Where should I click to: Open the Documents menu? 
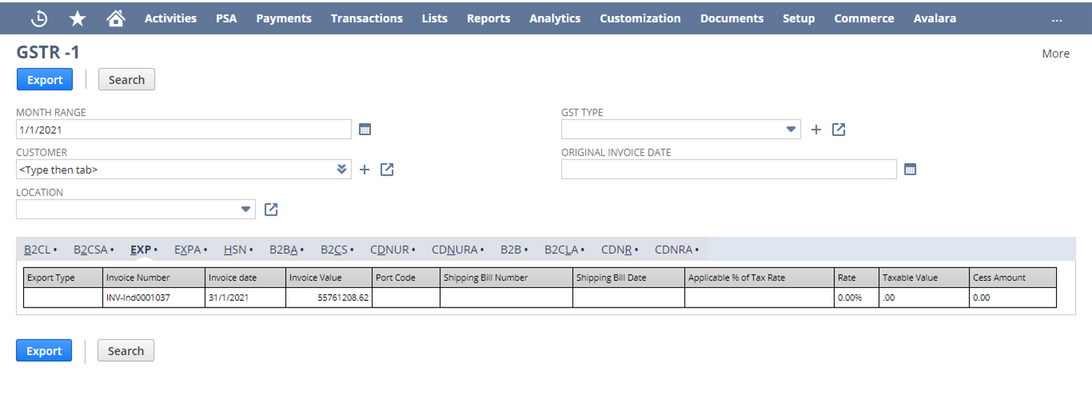732,19
